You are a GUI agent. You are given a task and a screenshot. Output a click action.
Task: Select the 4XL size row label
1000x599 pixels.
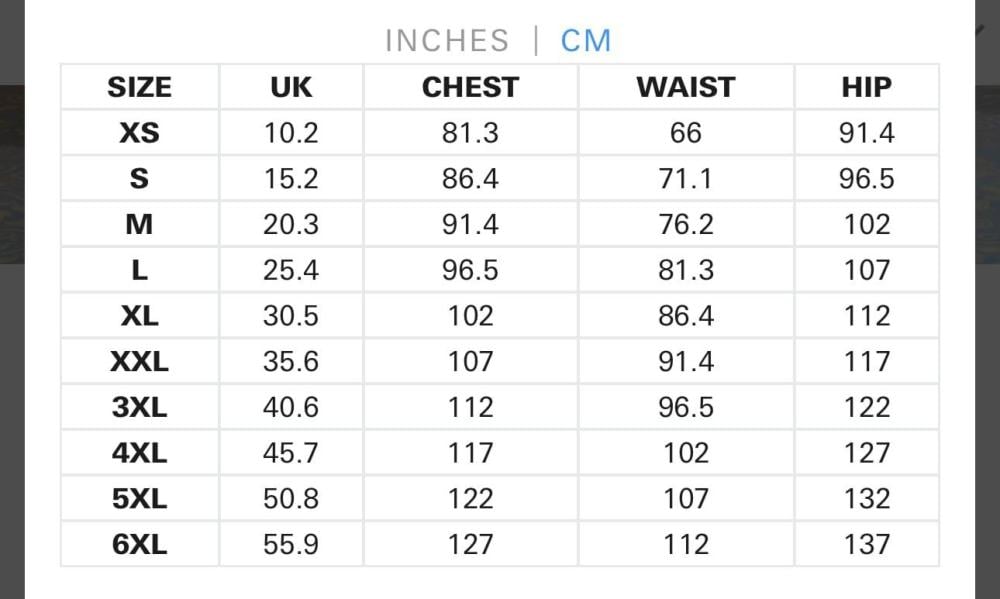(x=139, y=453)
